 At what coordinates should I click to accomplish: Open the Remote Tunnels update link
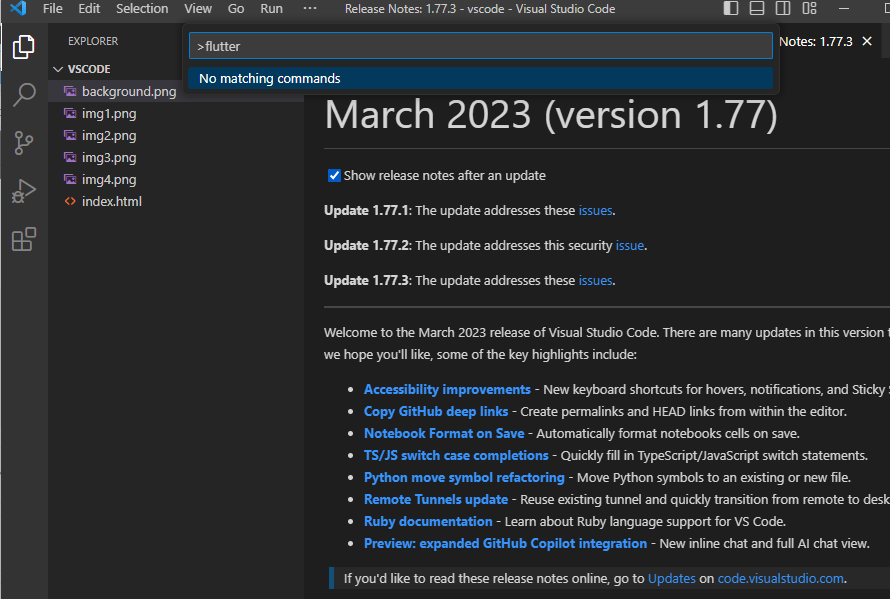tap(435, 499)
